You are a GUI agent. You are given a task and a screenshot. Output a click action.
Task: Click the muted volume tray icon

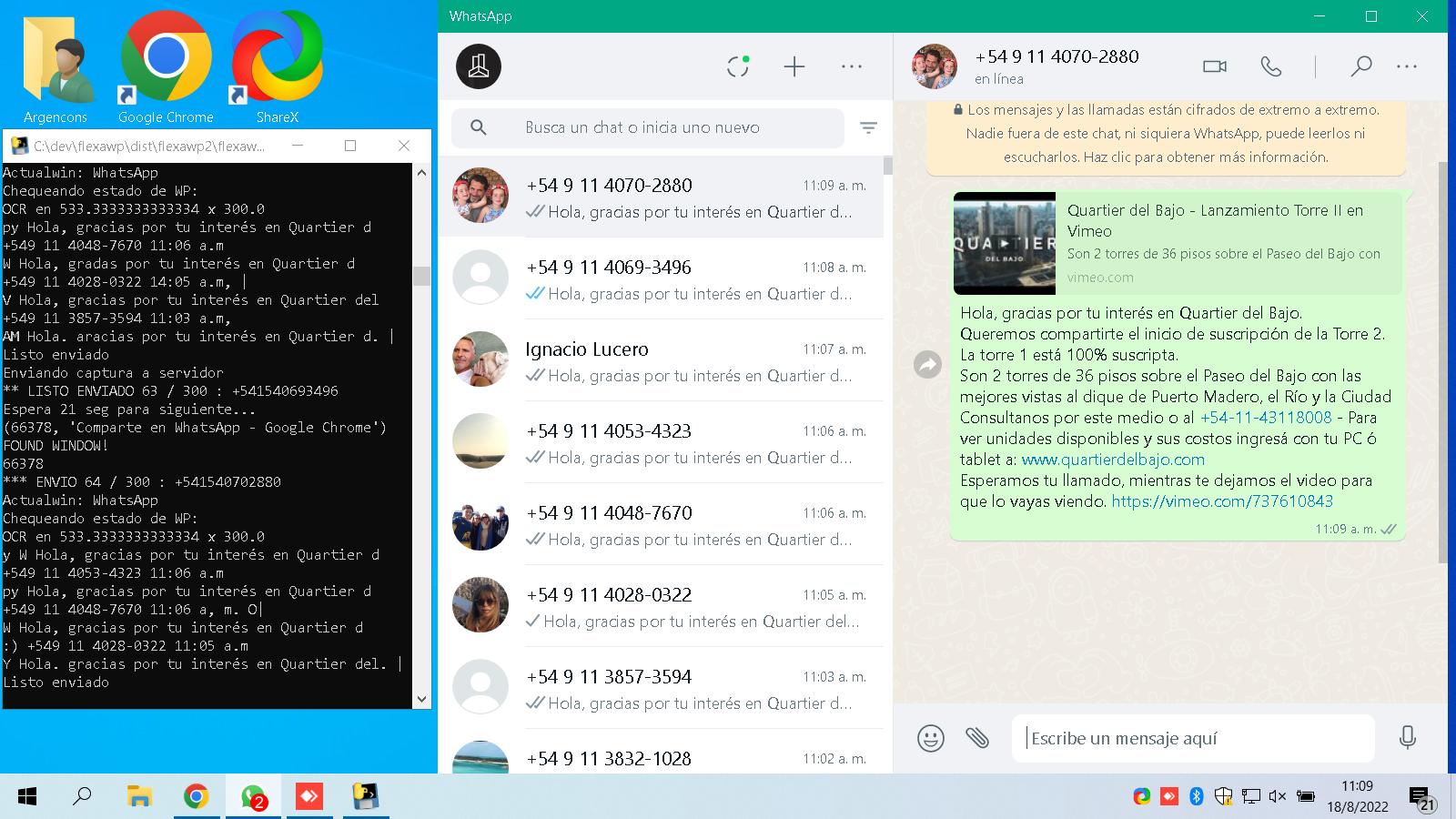coord(1278,797)
